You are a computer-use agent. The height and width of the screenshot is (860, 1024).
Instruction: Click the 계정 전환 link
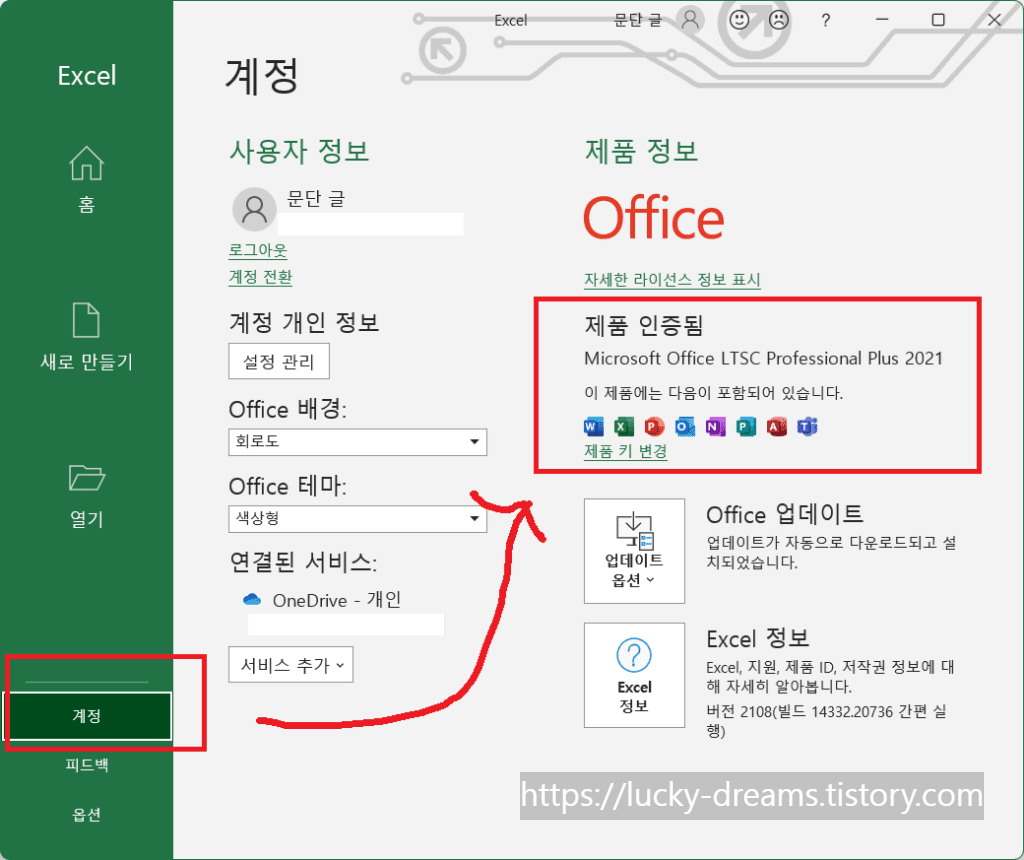click(x=260, y=277)
